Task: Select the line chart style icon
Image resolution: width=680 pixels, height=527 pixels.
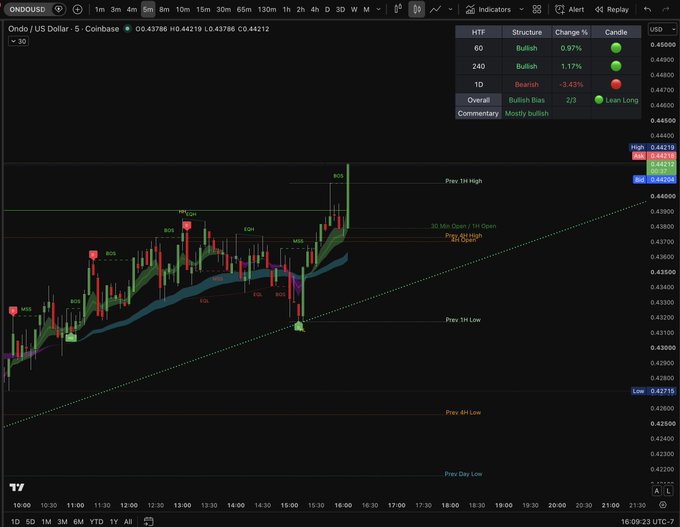Action: (x=435, y=9)
